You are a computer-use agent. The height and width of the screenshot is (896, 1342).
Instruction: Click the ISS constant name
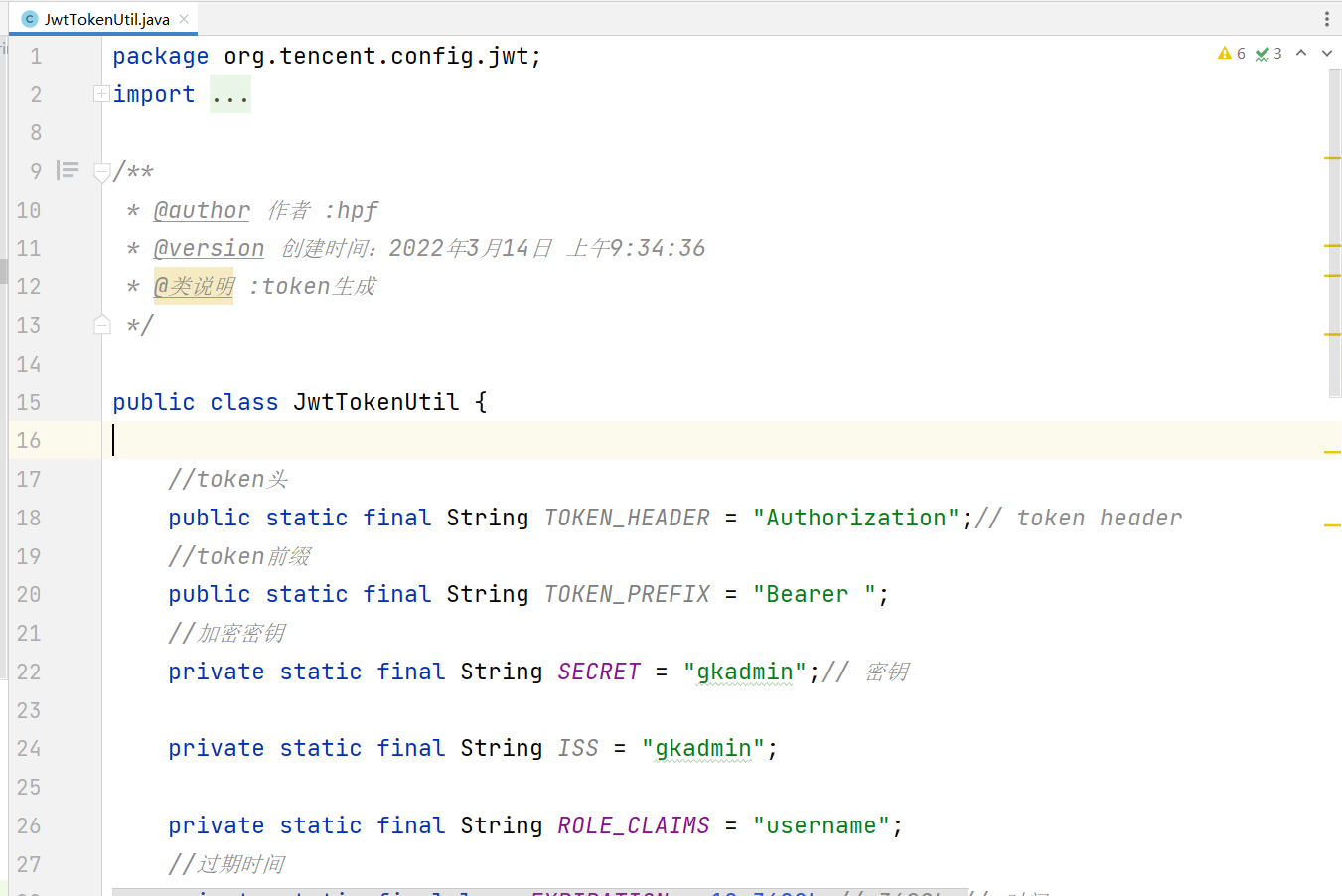578,748
